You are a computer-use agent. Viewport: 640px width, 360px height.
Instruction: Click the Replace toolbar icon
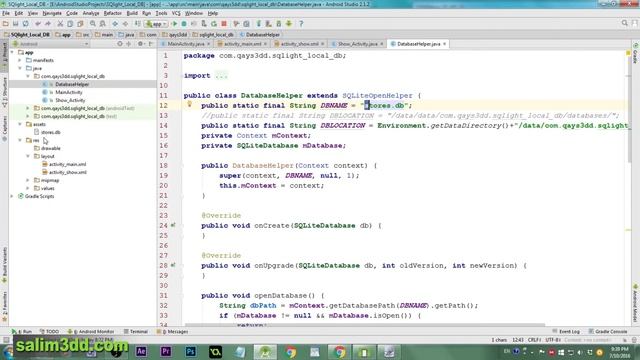pos(102,24)
